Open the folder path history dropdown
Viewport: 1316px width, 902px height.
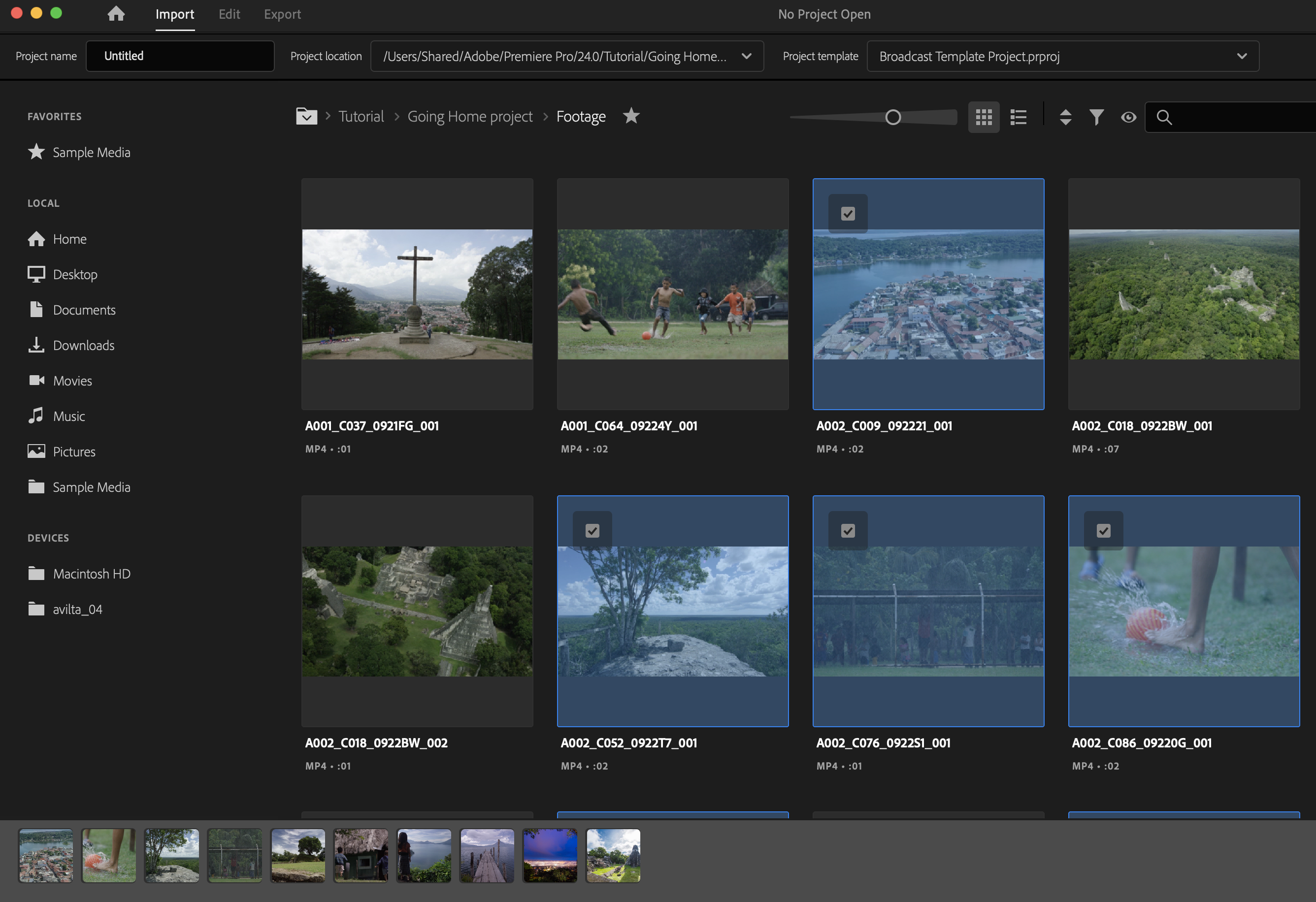click(x=306, y=117)
